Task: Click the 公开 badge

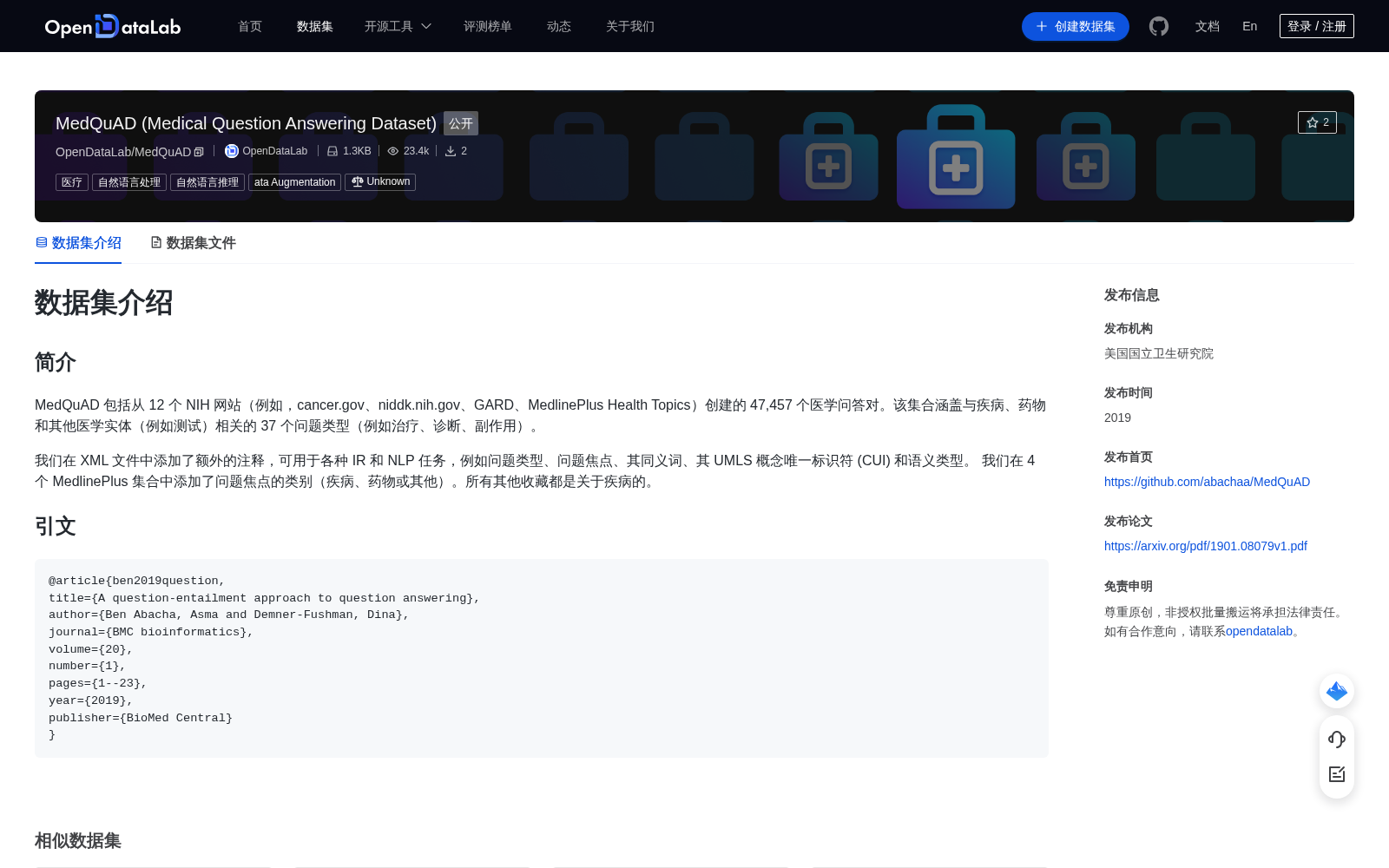Action: (x=461, y=123)
